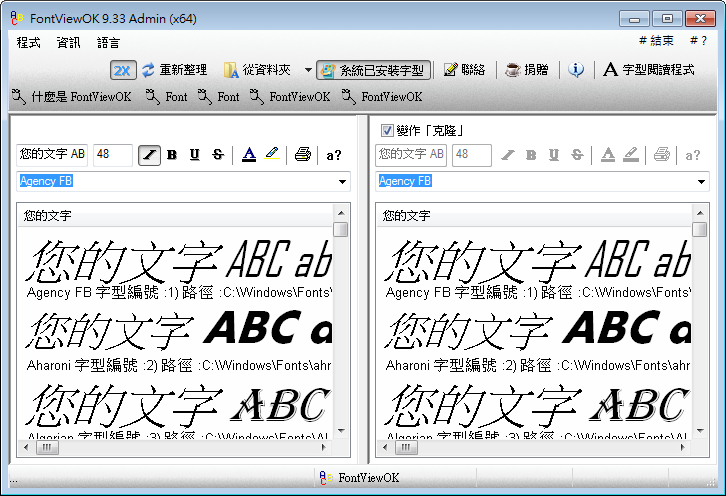Toggle bold in left pane
This screenshot has width=726, height=496.
[x=172, y=155]
